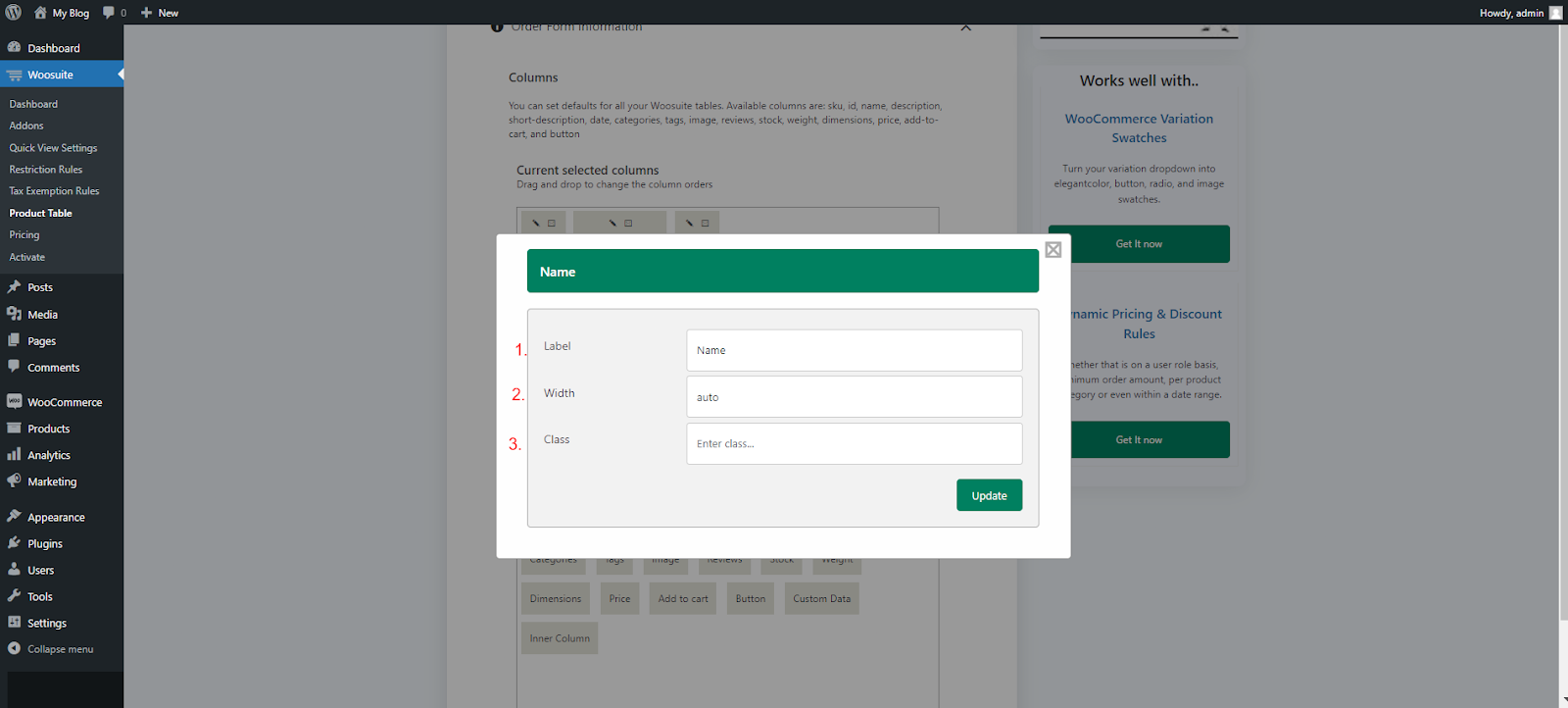Select the Dimensions column chip

(556, 598)
